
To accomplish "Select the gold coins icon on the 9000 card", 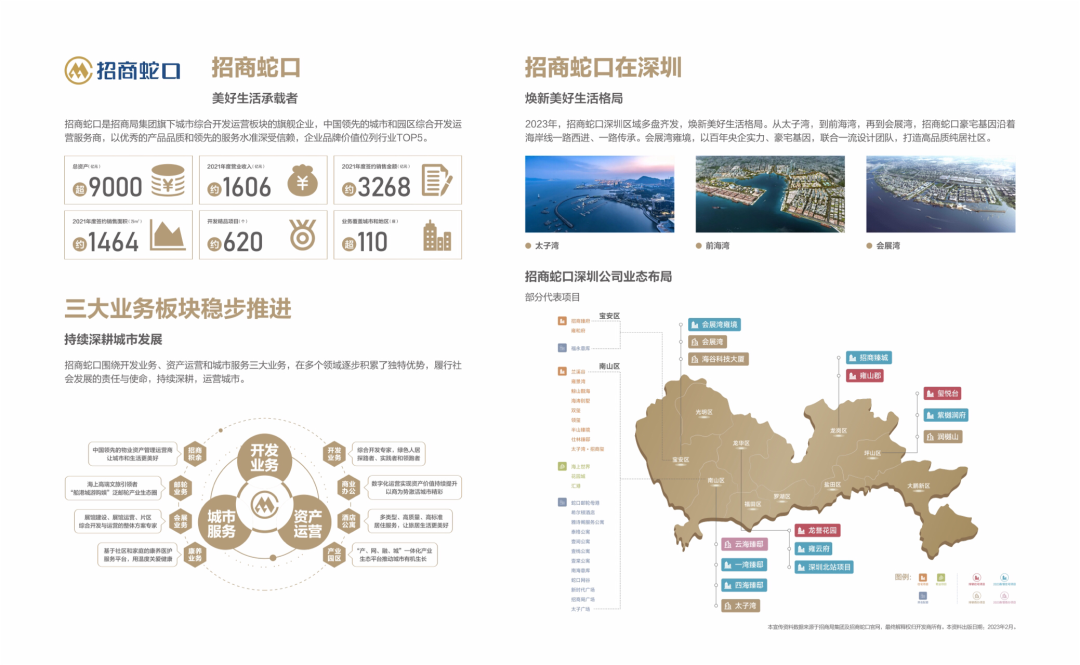I will click(166, 180).
